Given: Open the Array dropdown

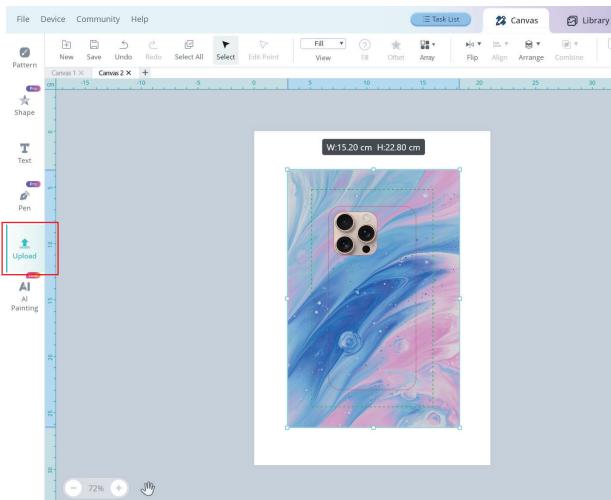Looking at the screenshot, I should click(x=427, y=50).
